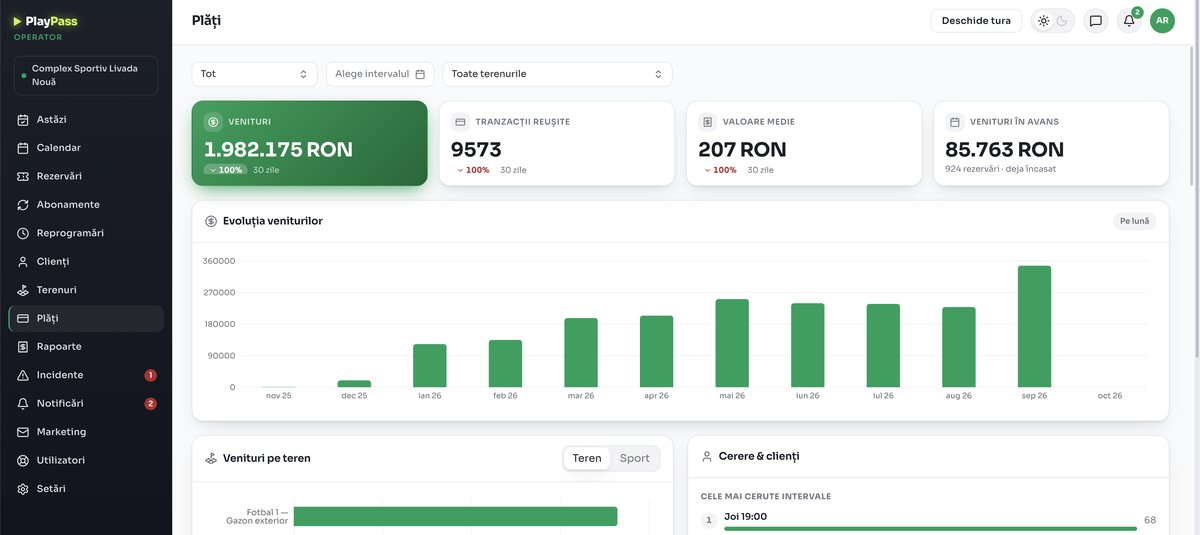Click the mar 26 chart bar

point(581,353)
